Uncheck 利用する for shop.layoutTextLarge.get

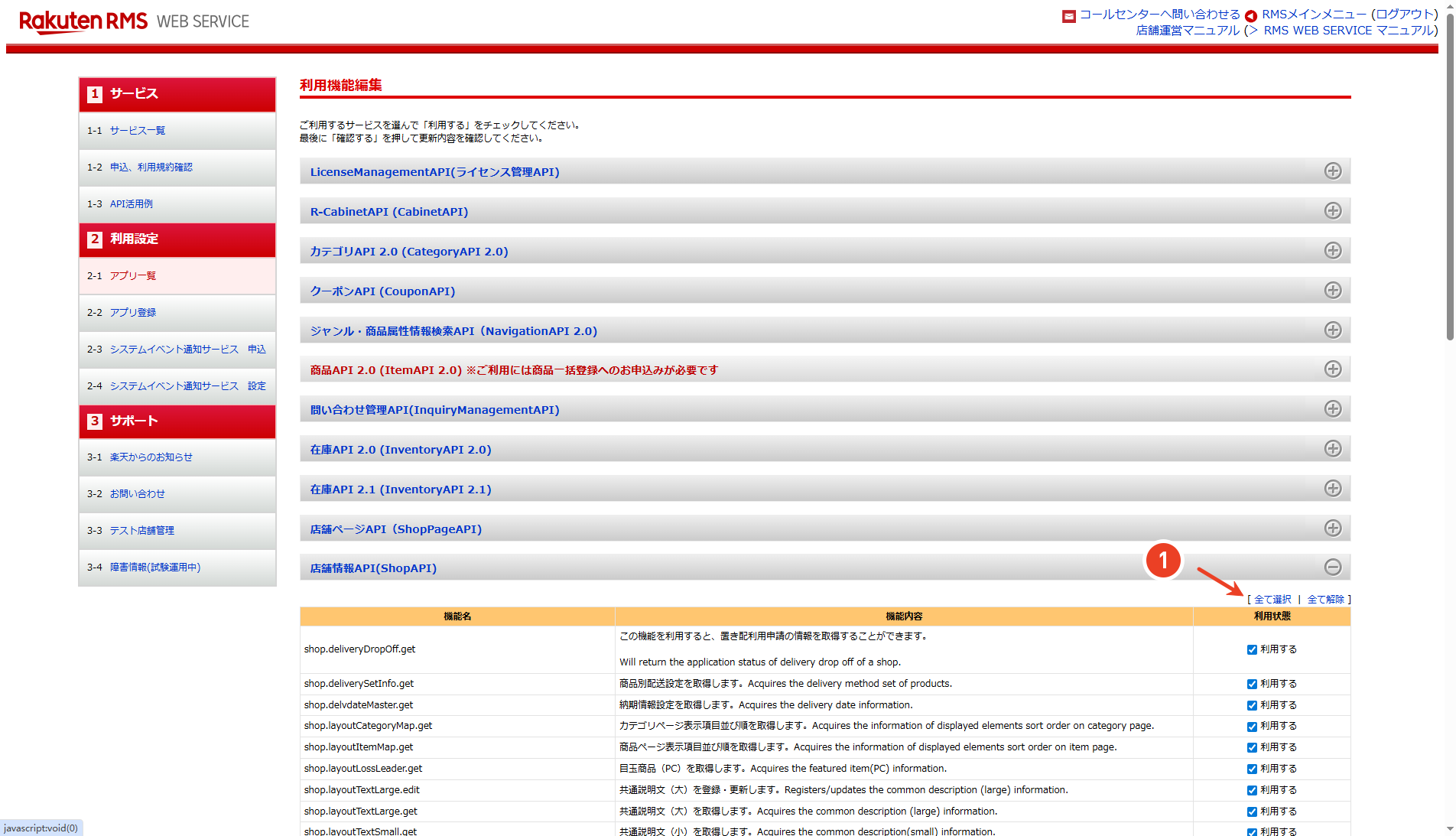click(1252, 812)
